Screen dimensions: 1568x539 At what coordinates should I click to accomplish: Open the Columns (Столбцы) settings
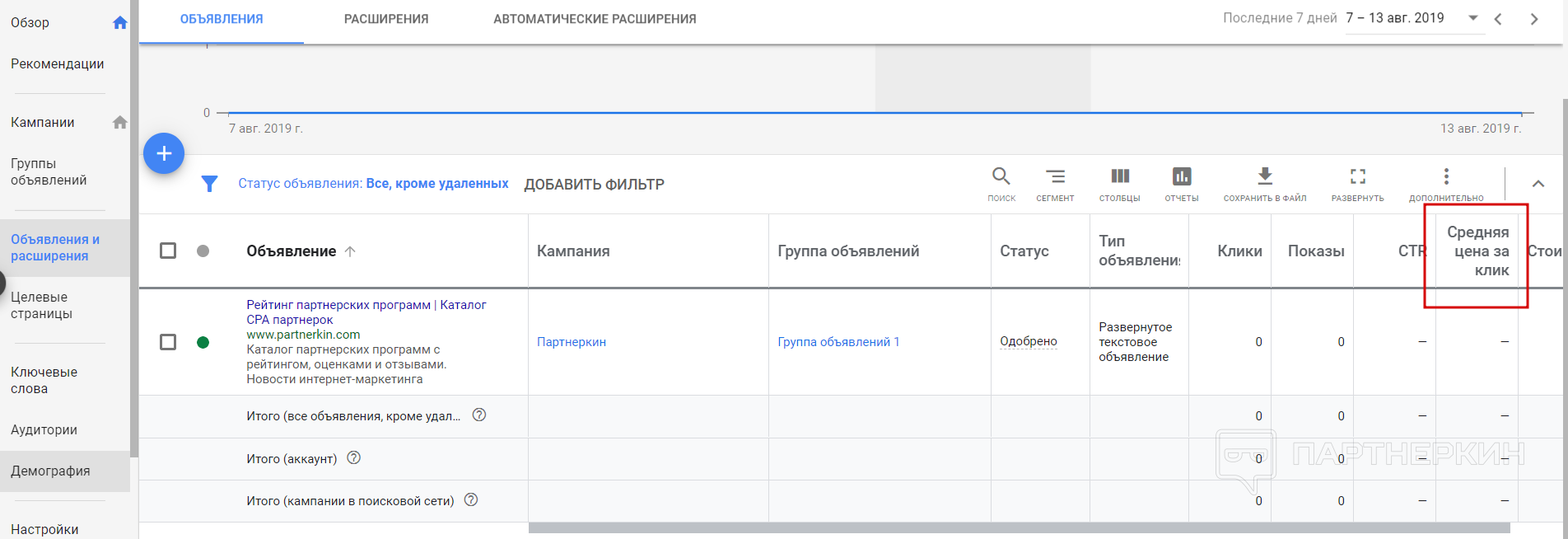point(1119,177)
